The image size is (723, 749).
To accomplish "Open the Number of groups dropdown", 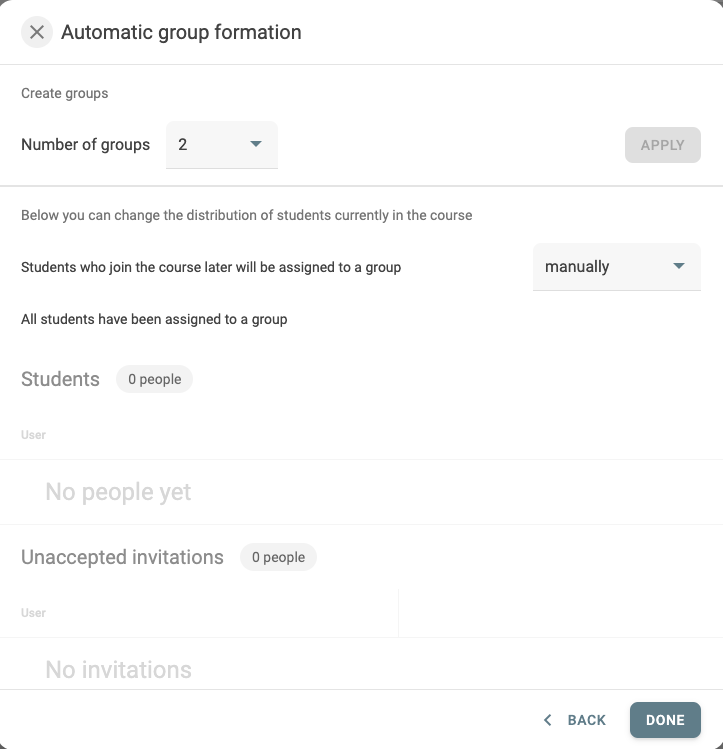I will point(222,145).
